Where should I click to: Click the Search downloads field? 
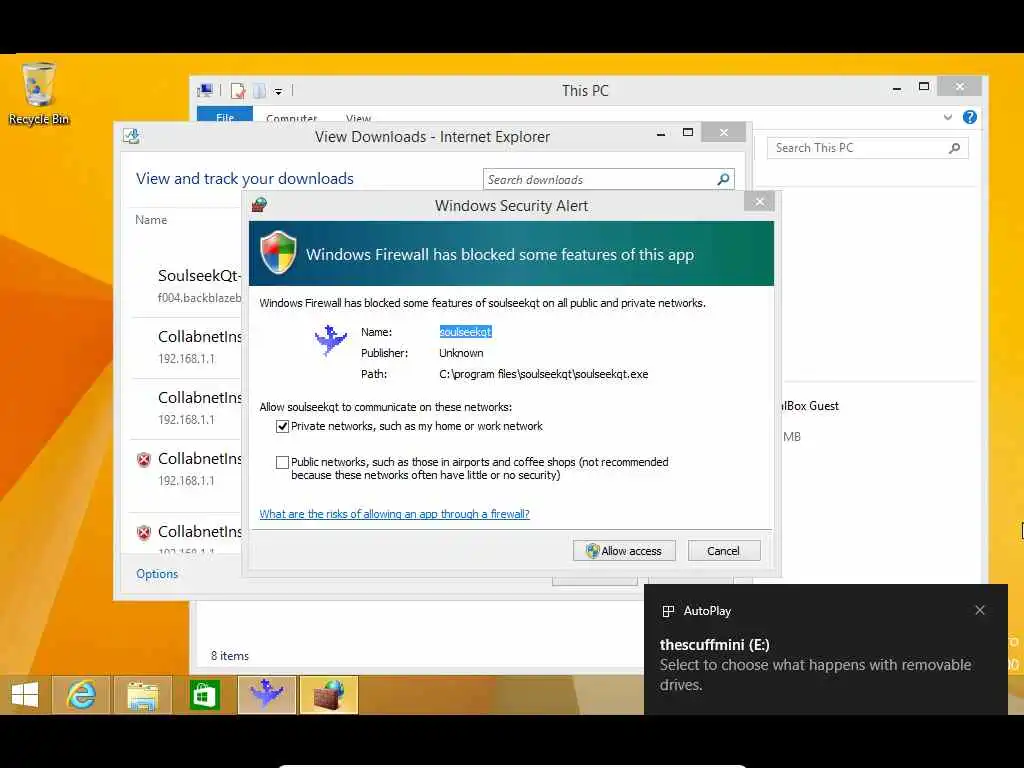click(x=609, y=180)
